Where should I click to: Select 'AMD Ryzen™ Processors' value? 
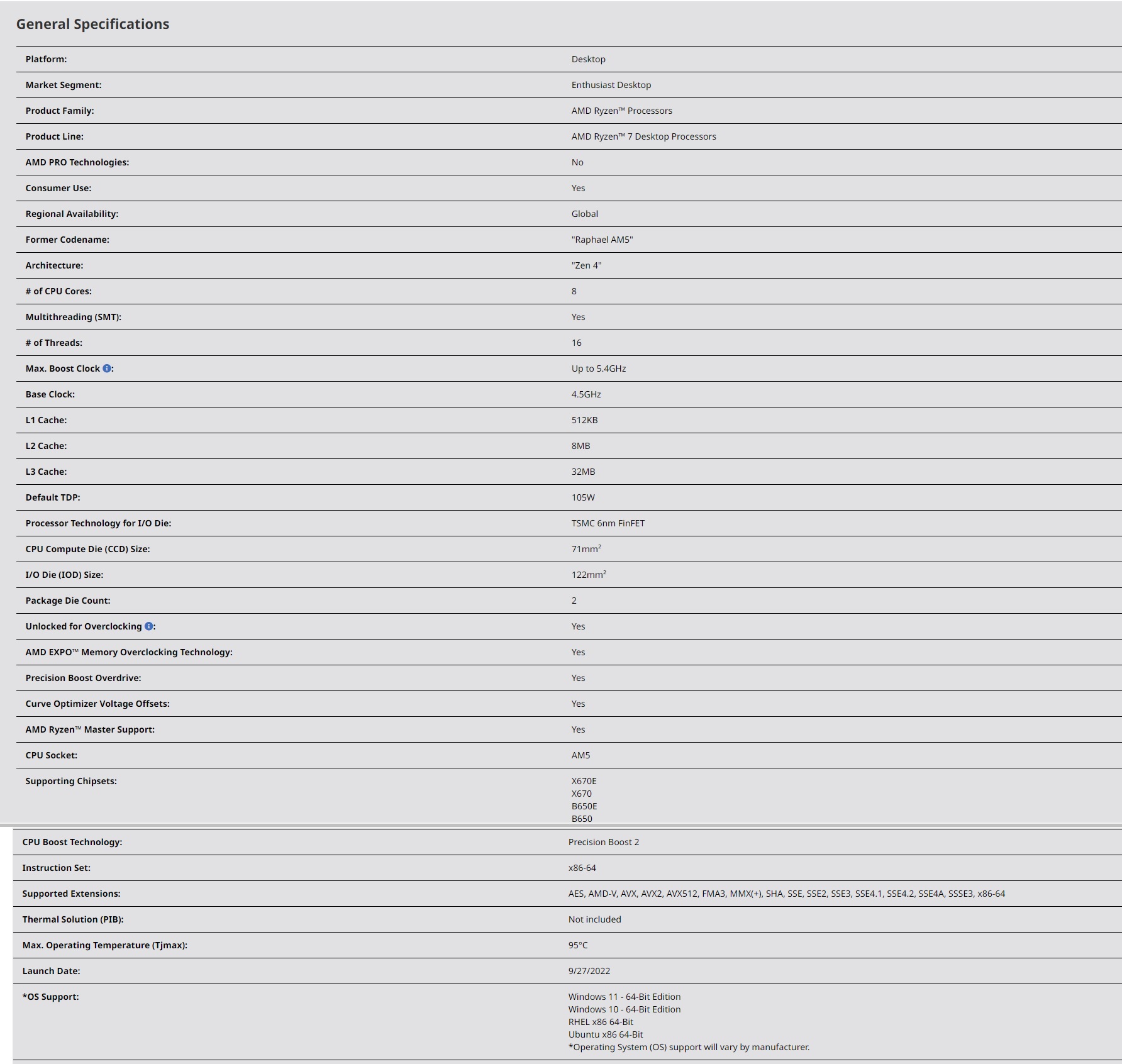[x=622, y=111]
